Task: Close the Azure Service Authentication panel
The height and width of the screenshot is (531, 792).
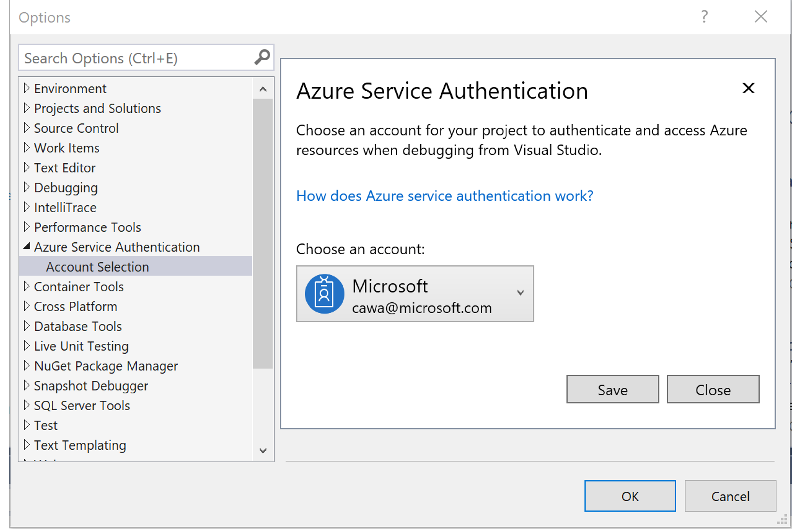Action: tap(748, 88)
